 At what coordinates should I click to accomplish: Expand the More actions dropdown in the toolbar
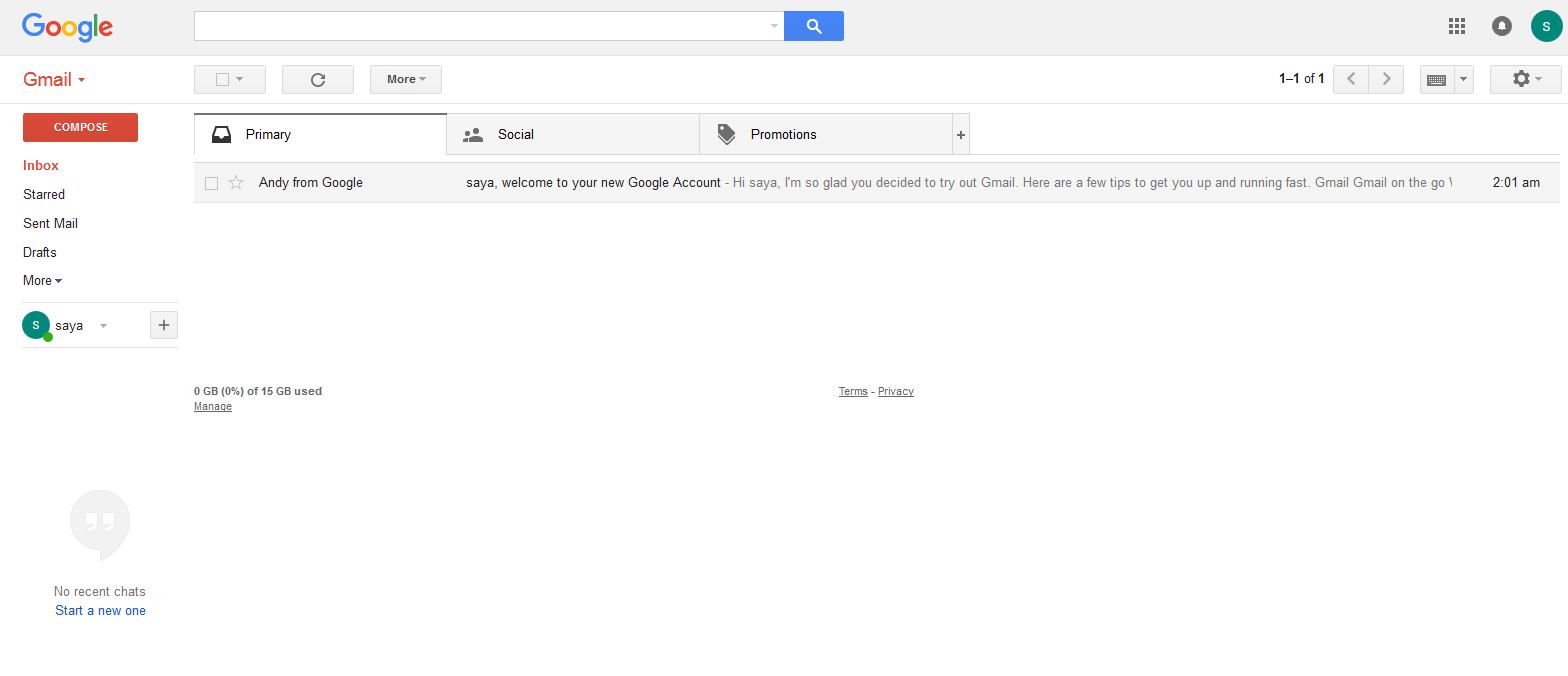coord(406,79)
